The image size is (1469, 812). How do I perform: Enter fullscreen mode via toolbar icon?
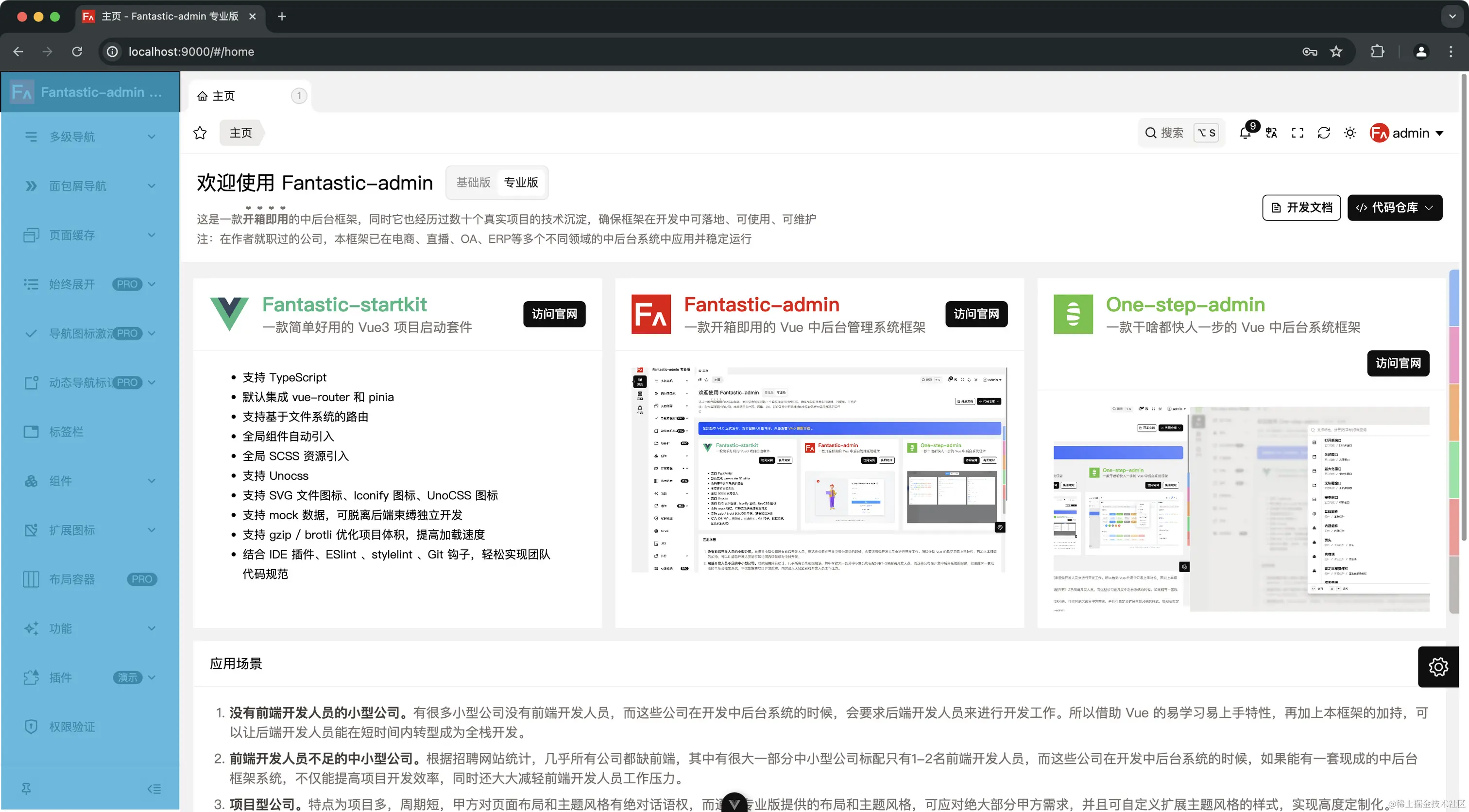click(1298, 133)
